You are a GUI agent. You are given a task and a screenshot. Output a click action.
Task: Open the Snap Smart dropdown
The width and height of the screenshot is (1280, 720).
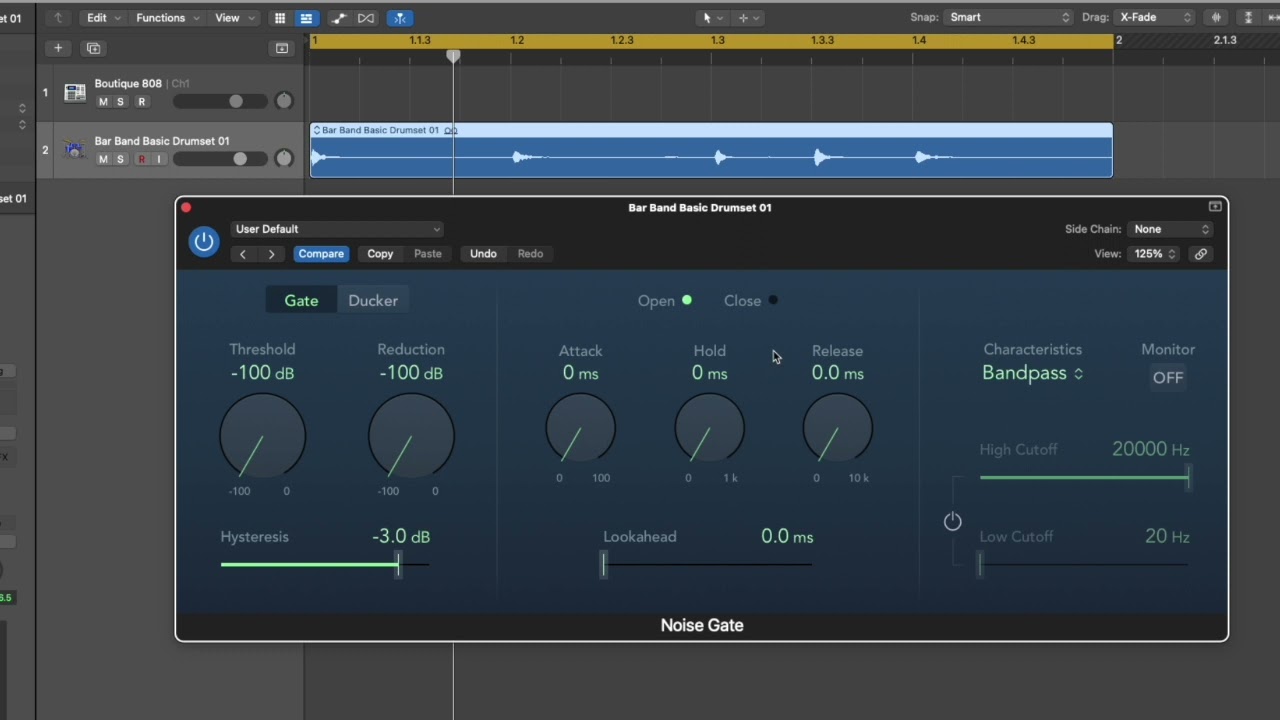(1008, 17)
